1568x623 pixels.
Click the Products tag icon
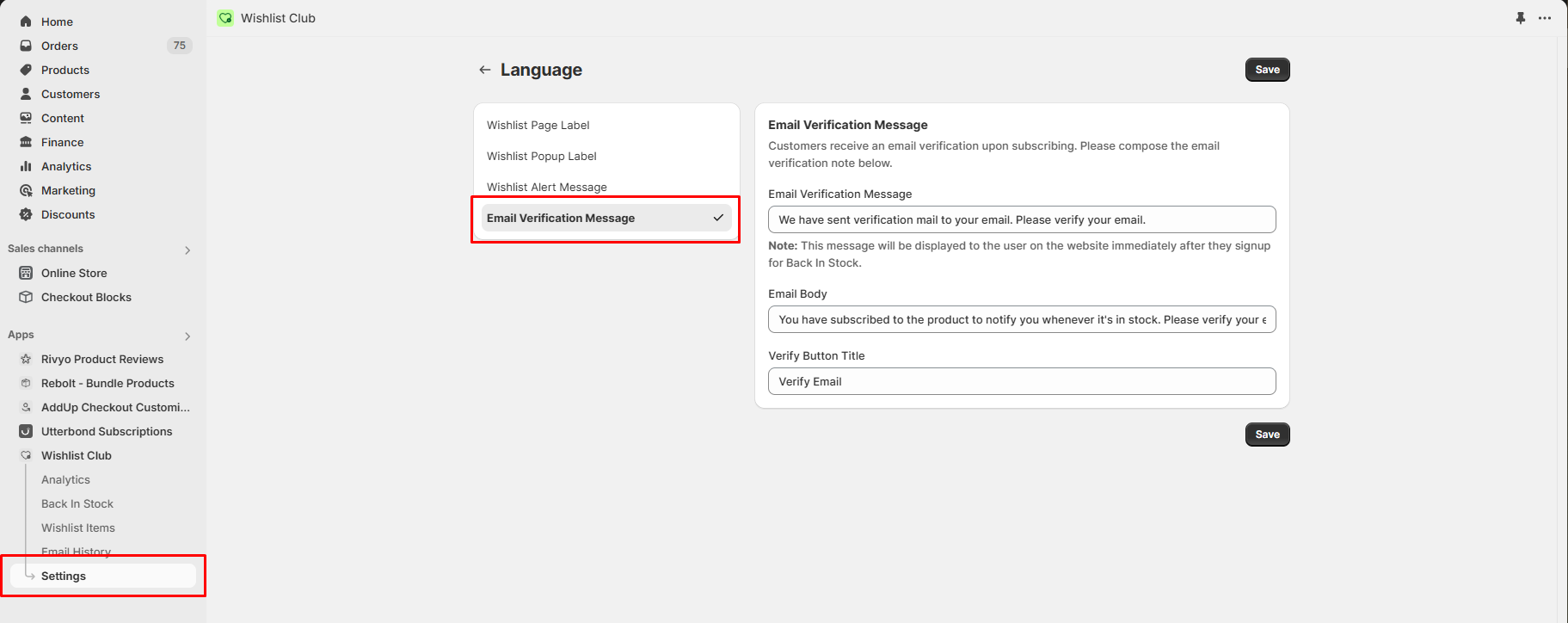point(26,70)
